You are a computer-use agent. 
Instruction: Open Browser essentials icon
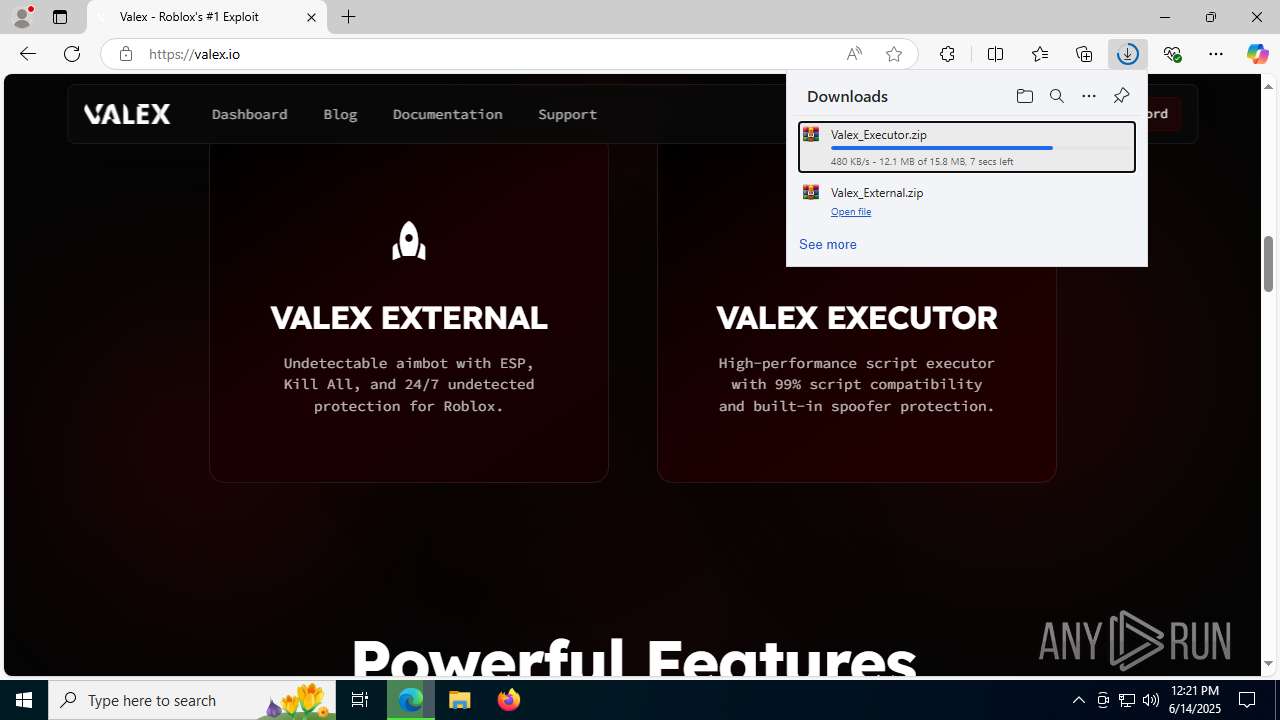click(x=1172, y=54)
